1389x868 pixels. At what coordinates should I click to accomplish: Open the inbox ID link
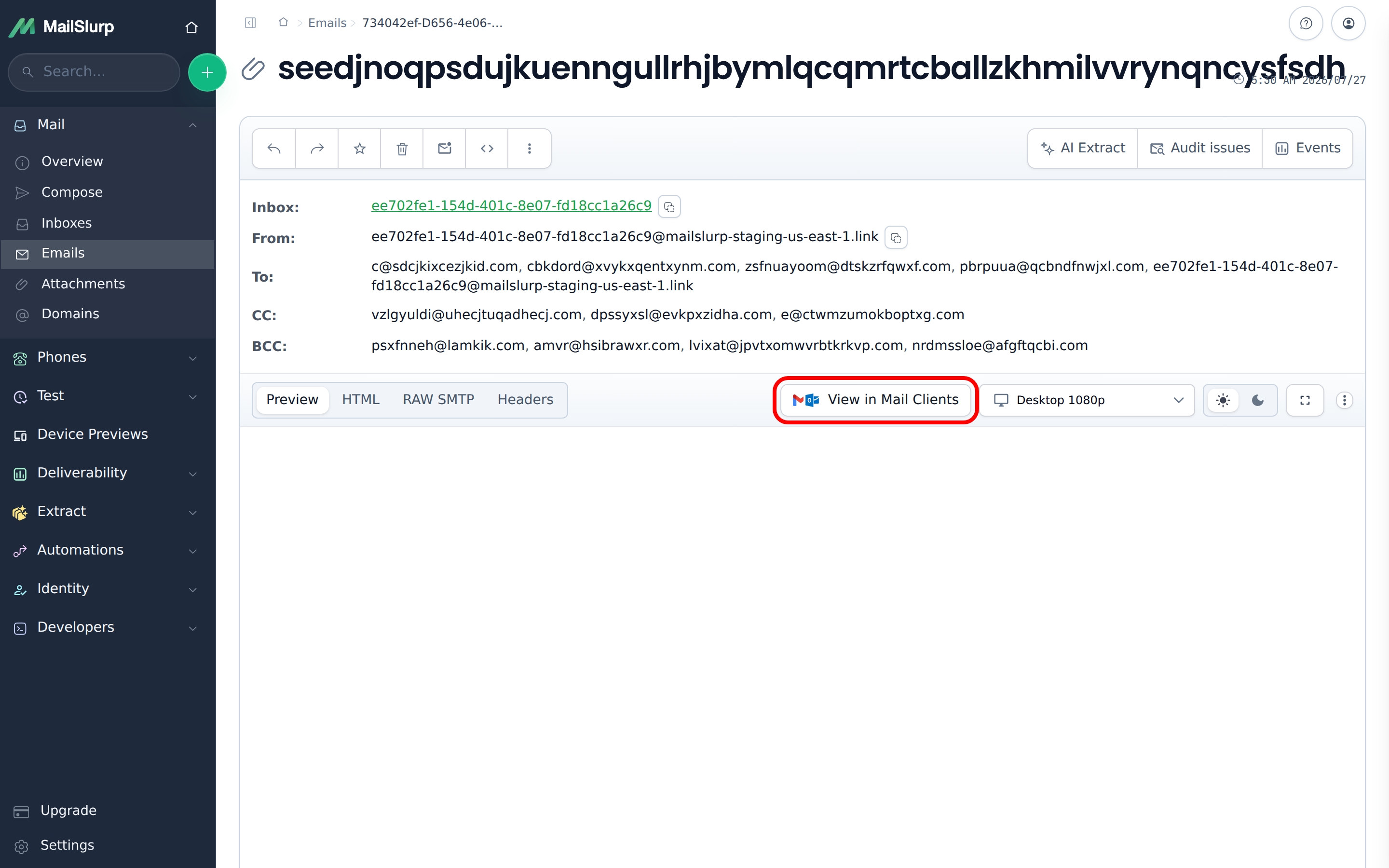point(511,205)
